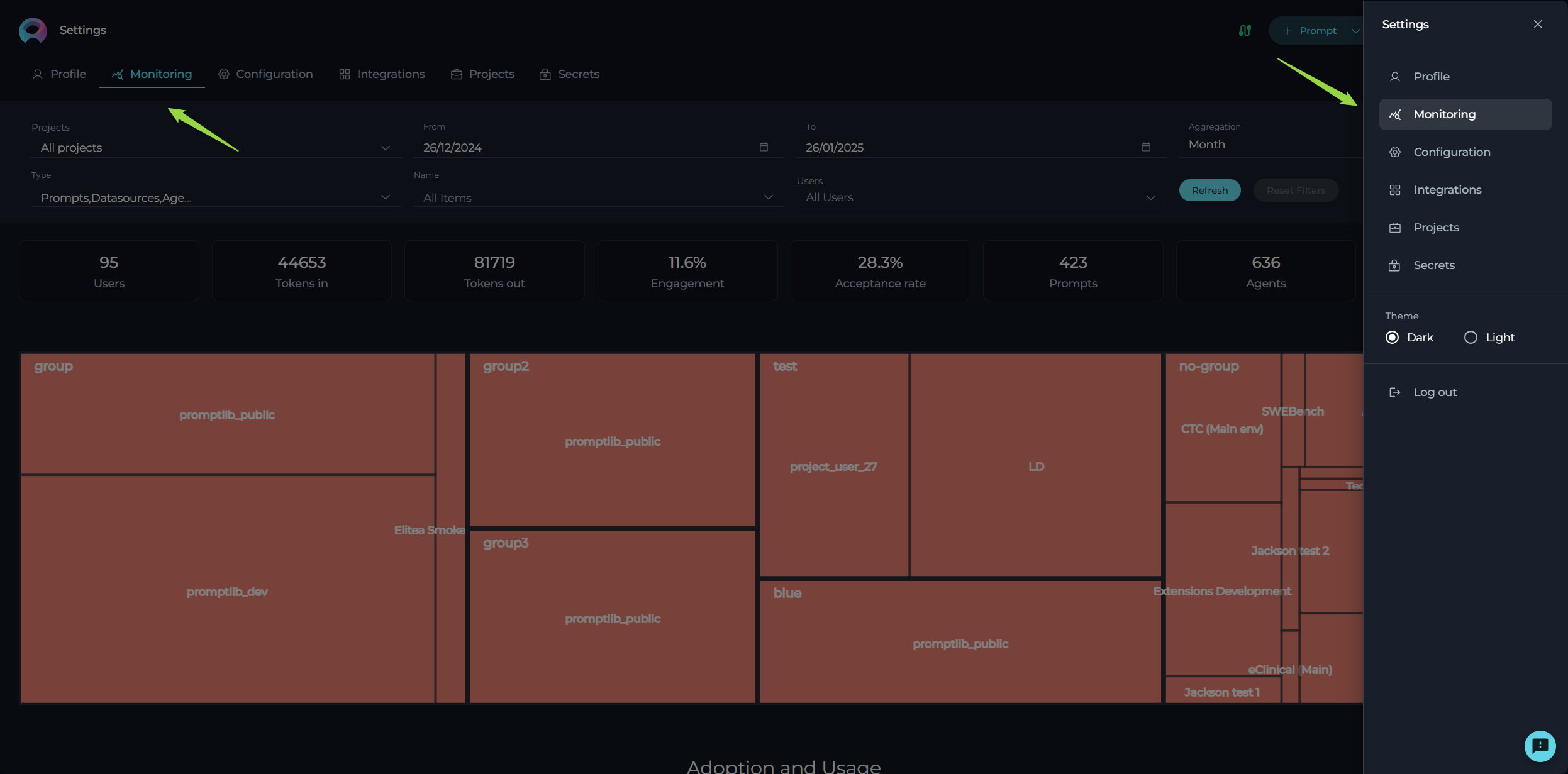
Task: Switch to the Profile tab
Action: (59, 74)
